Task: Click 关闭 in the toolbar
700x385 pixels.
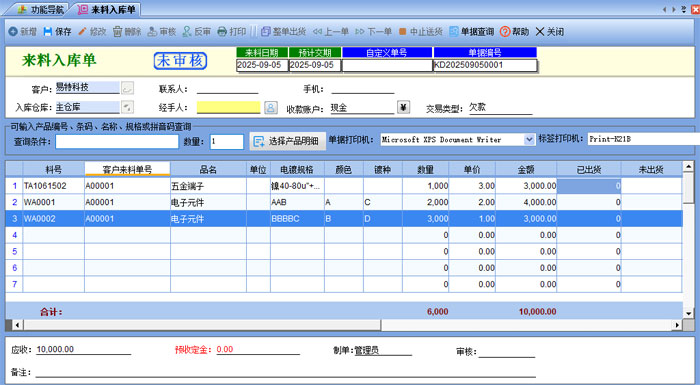Action: click(x=550, y=32)
